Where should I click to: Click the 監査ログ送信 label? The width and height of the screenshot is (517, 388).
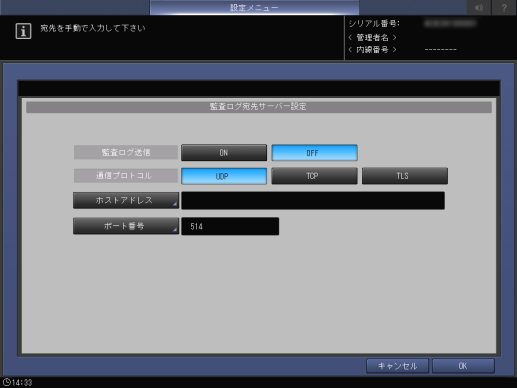click(126, 152)
